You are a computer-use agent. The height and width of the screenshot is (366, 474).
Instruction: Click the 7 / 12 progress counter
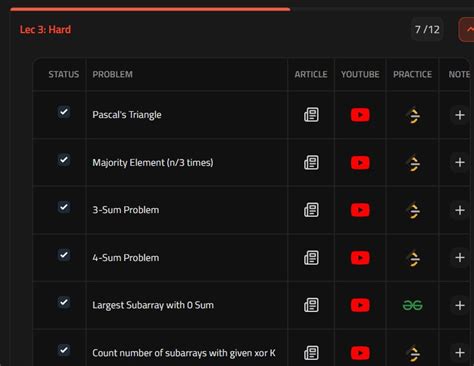(x=427, y=30)
